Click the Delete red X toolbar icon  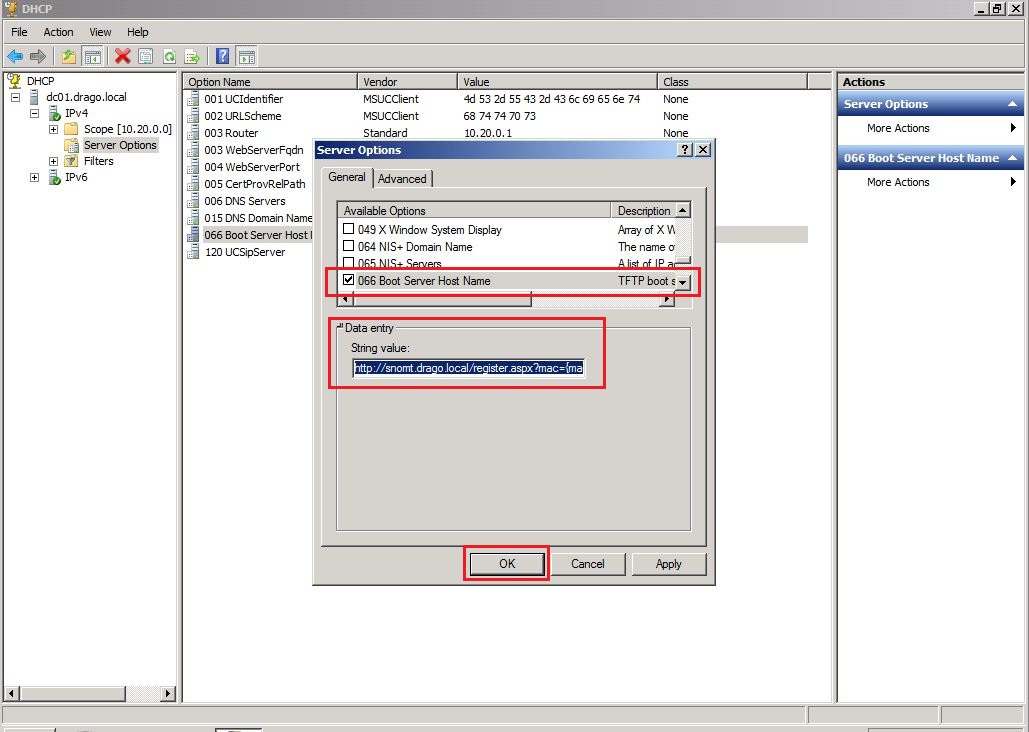coord(120,56)
